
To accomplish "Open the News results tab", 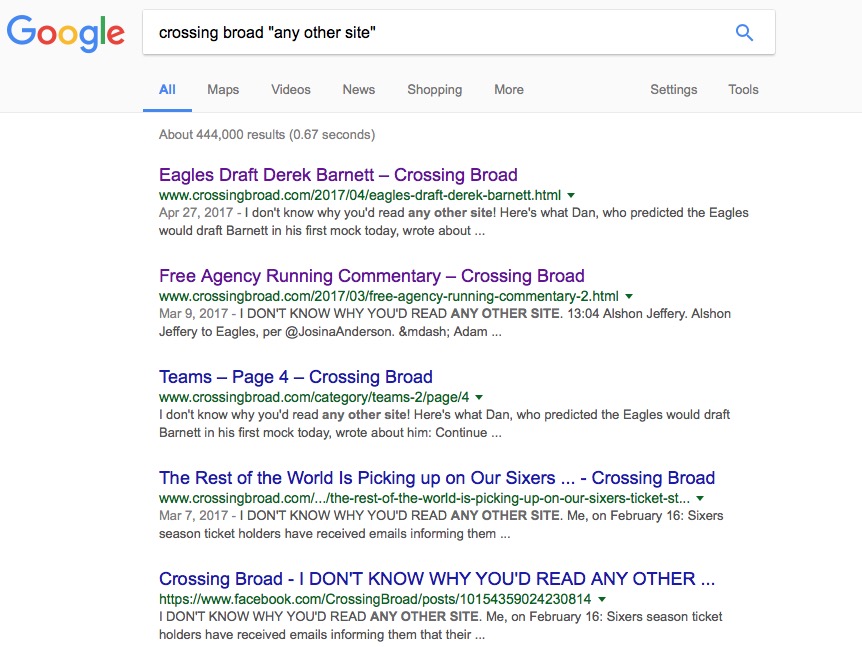I will (x=359, y=90).
